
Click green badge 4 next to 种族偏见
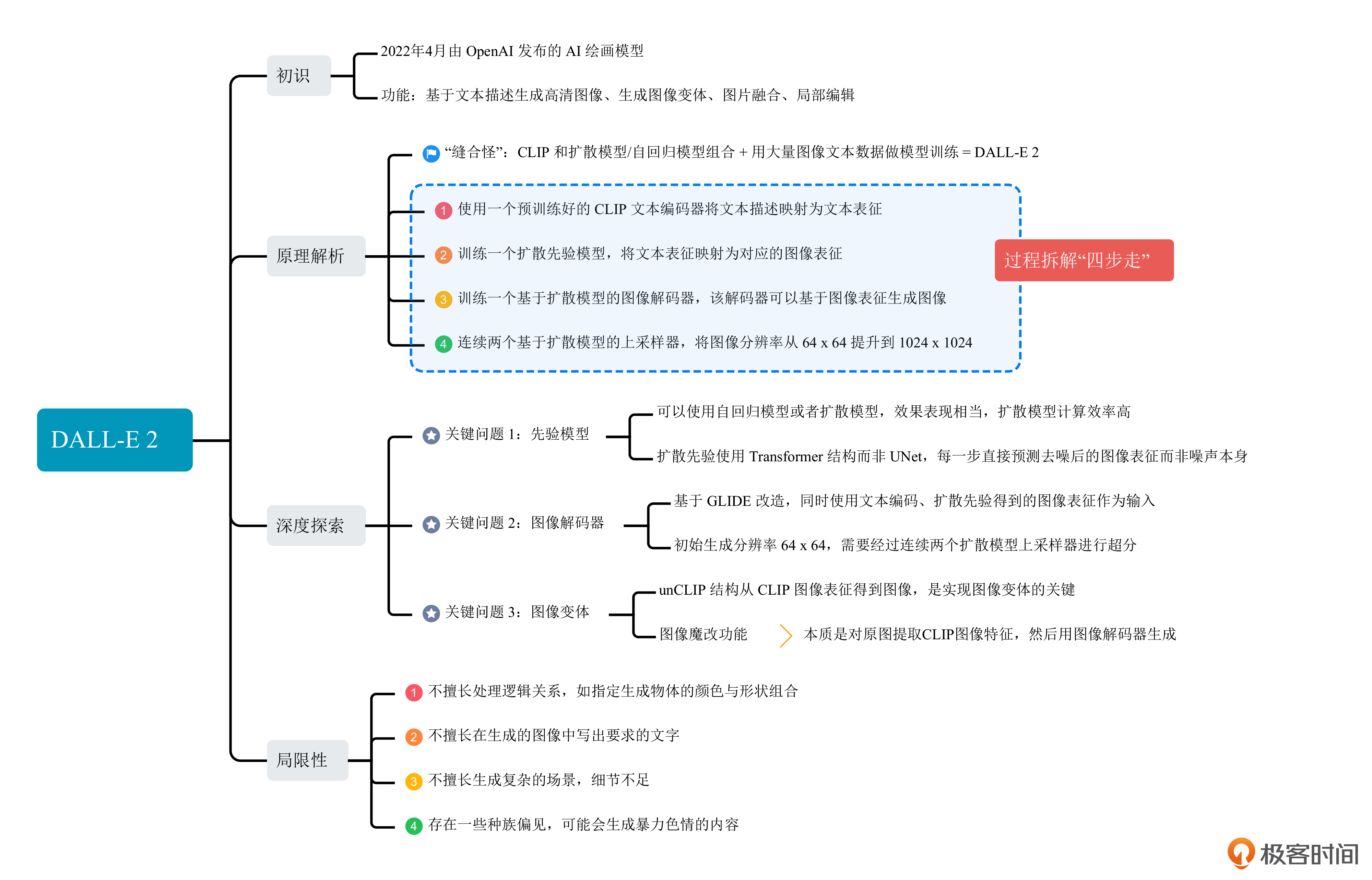414,826
